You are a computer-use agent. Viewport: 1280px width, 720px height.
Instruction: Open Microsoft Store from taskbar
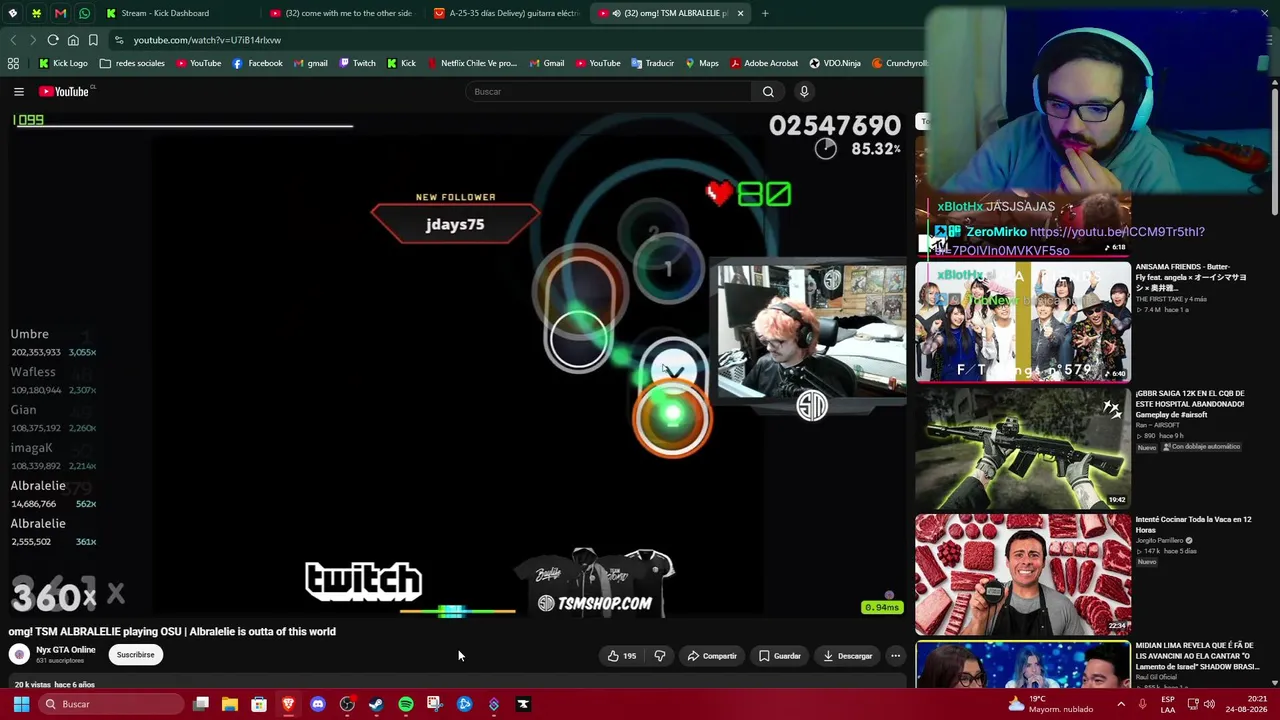259,704
